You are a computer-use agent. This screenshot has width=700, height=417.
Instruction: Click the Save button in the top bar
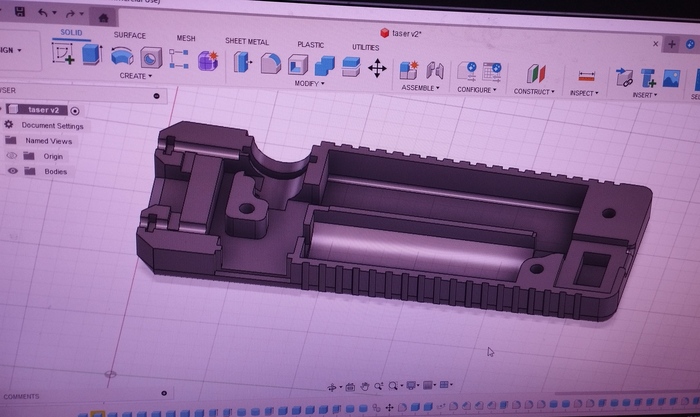pyautogui.click(x=20, y=12)
